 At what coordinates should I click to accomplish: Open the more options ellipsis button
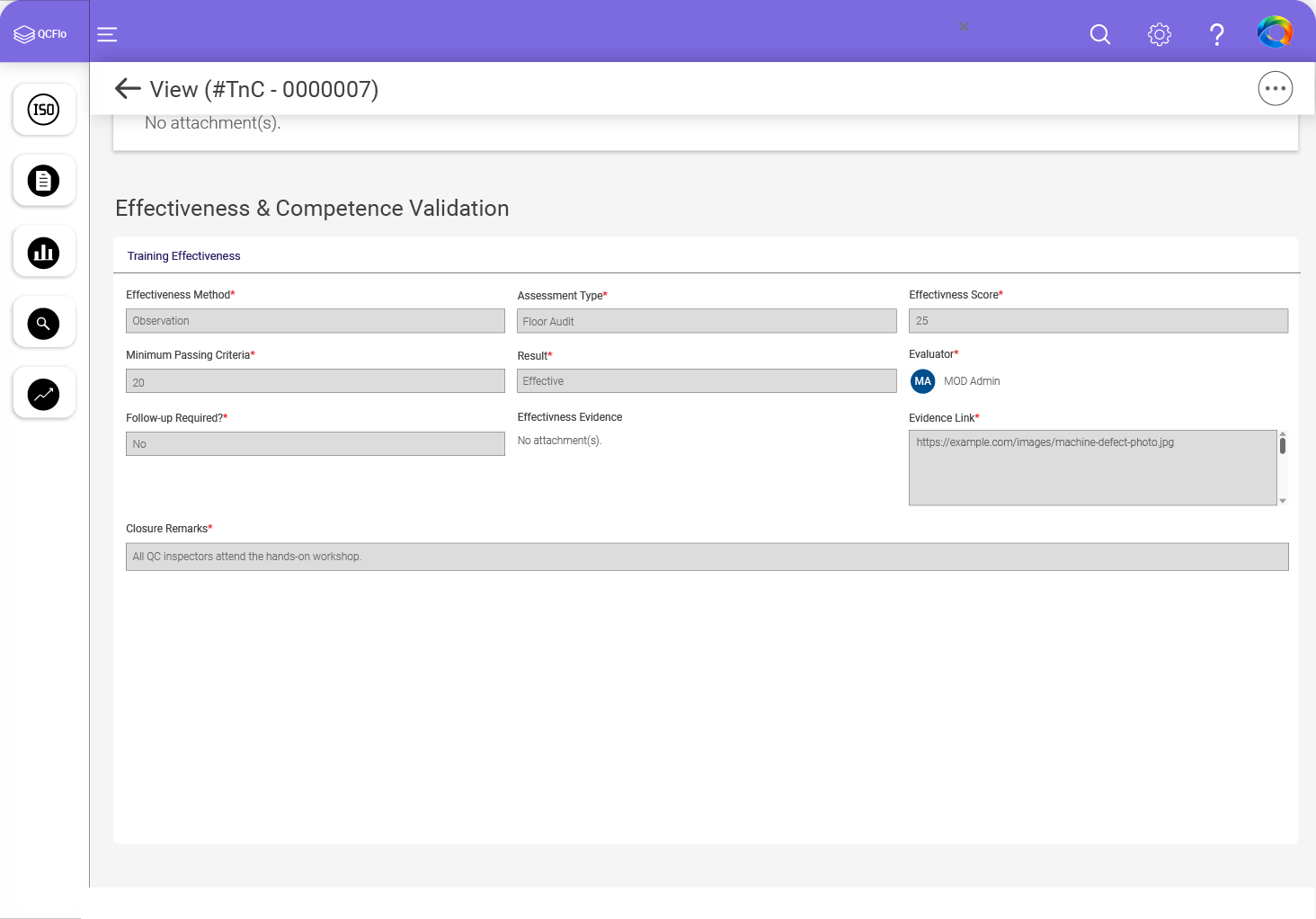1276,88
